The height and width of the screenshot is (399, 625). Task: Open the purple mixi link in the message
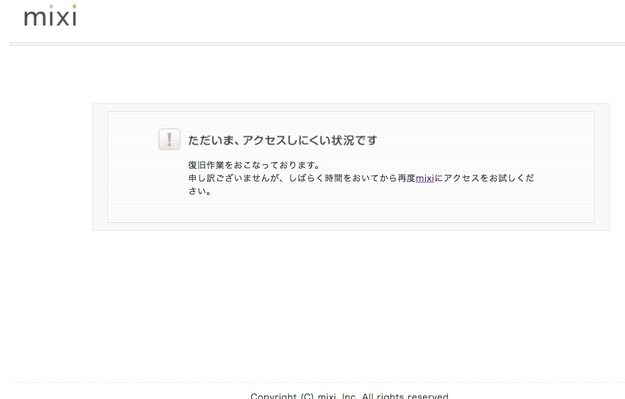[x=425, y=178]
